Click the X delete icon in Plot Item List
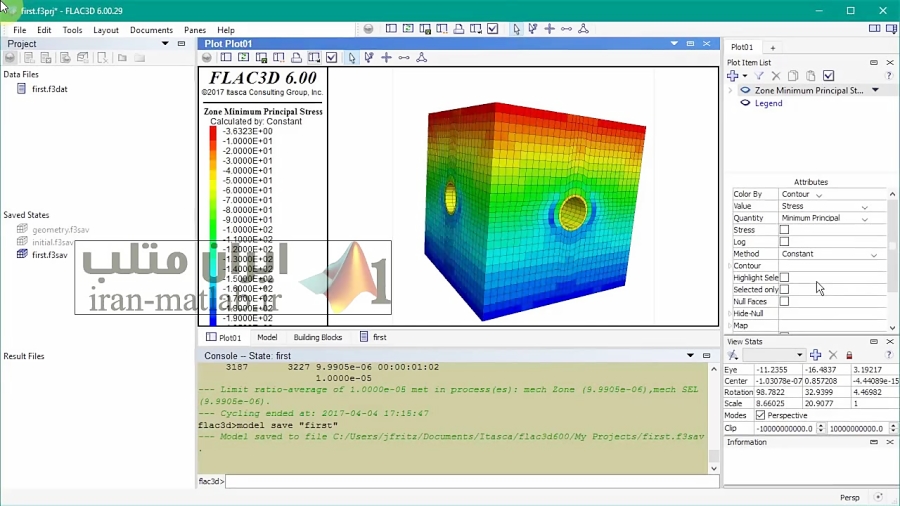 click(776, 76)
